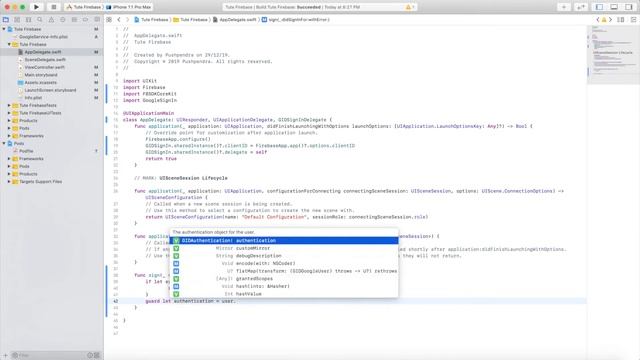This screenshot has height=360, width=640.
Task: Toggle the inspectors panel visibility
Action: 629,7
